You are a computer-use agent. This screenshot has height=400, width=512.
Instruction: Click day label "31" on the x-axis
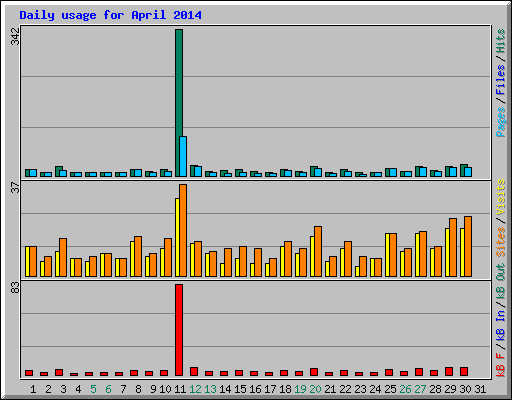click(x=480, y=389)
